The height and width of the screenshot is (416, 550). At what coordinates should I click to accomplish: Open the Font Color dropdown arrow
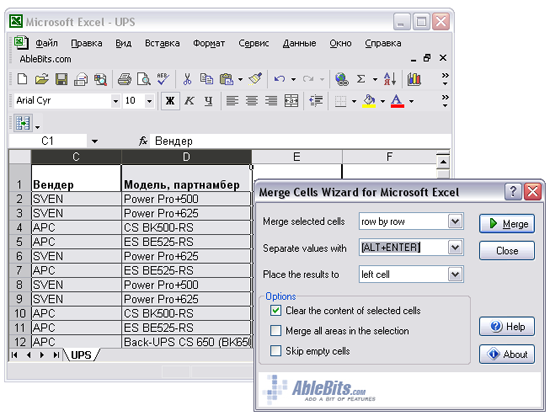[411, 101]
